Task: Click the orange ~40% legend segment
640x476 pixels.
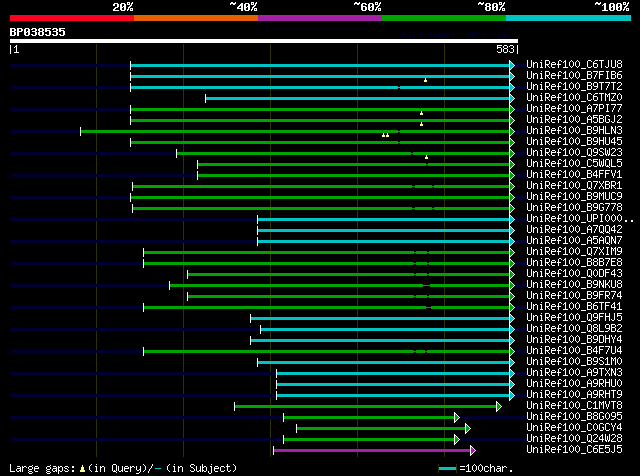Action: (196, 18)
